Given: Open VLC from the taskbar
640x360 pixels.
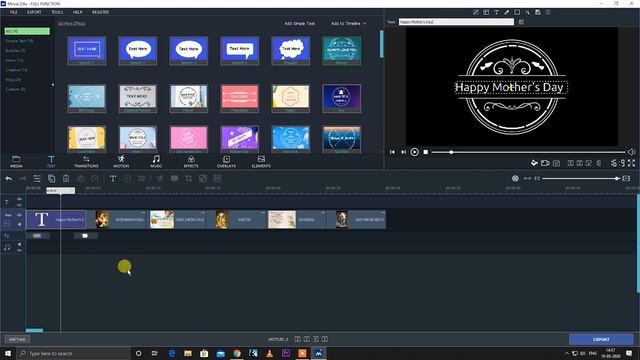Looking at the screenshot, I should pyautogui.click(x=269, y=353).
